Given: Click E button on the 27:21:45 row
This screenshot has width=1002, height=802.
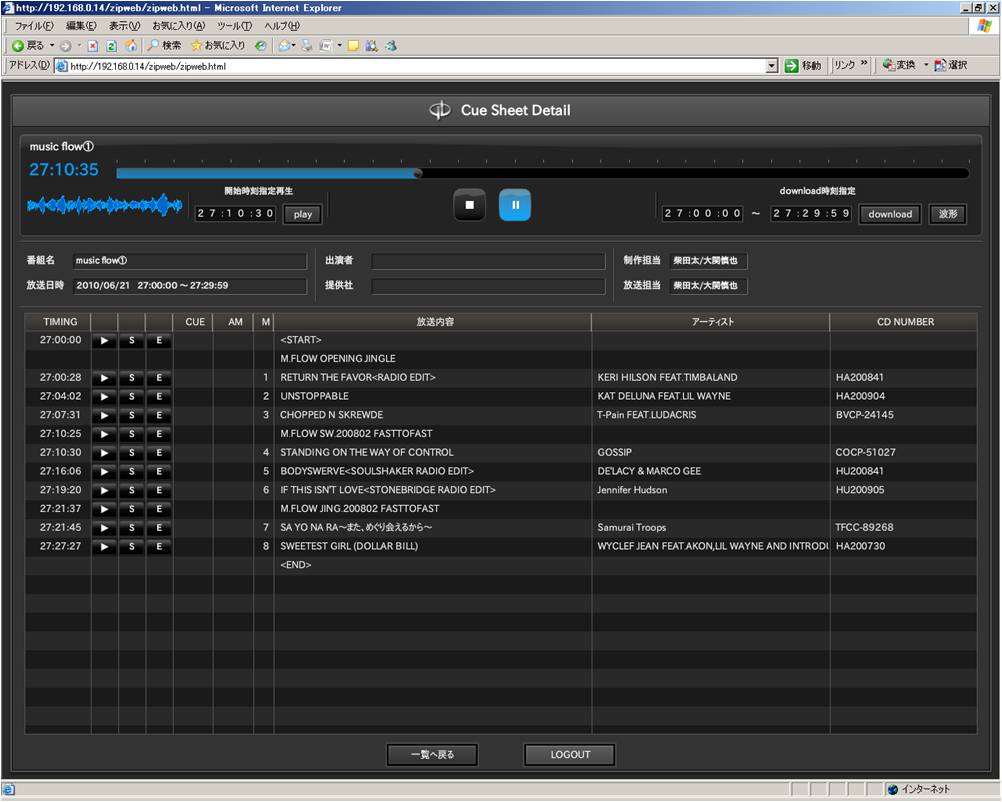Looking at the screenshot, I should click(159, 528).
